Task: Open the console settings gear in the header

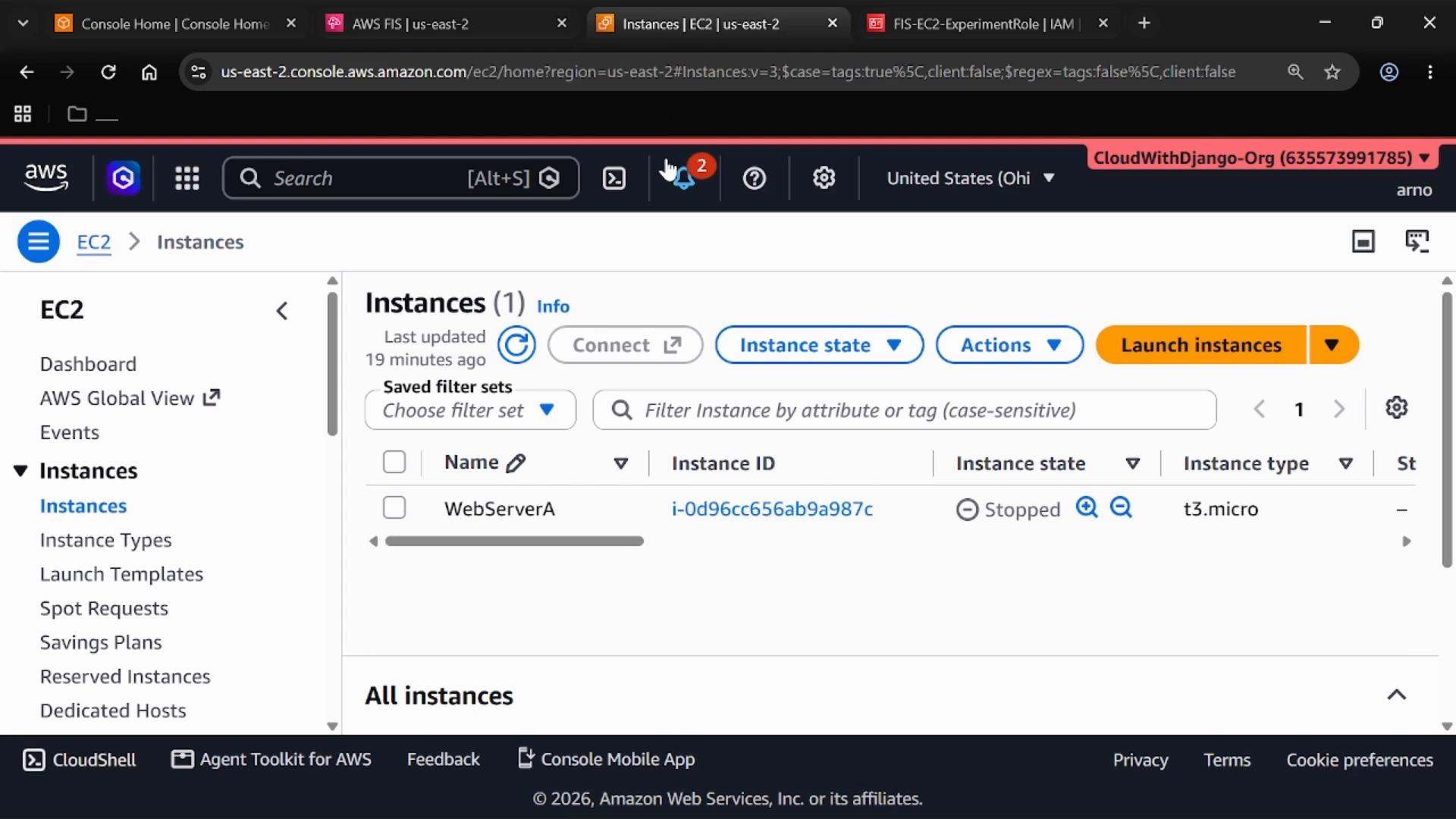Action: coord(824,178)
